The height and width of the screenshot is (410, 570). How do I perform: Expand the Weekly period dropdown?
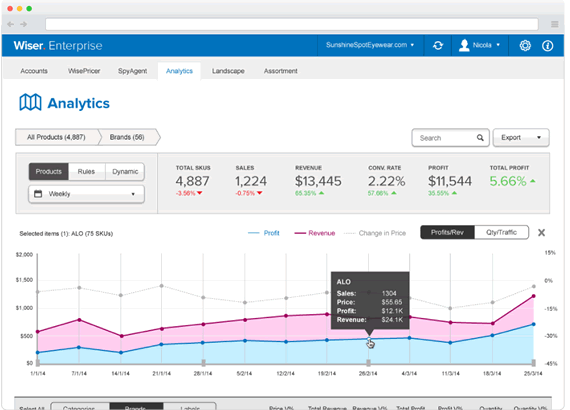87,194
